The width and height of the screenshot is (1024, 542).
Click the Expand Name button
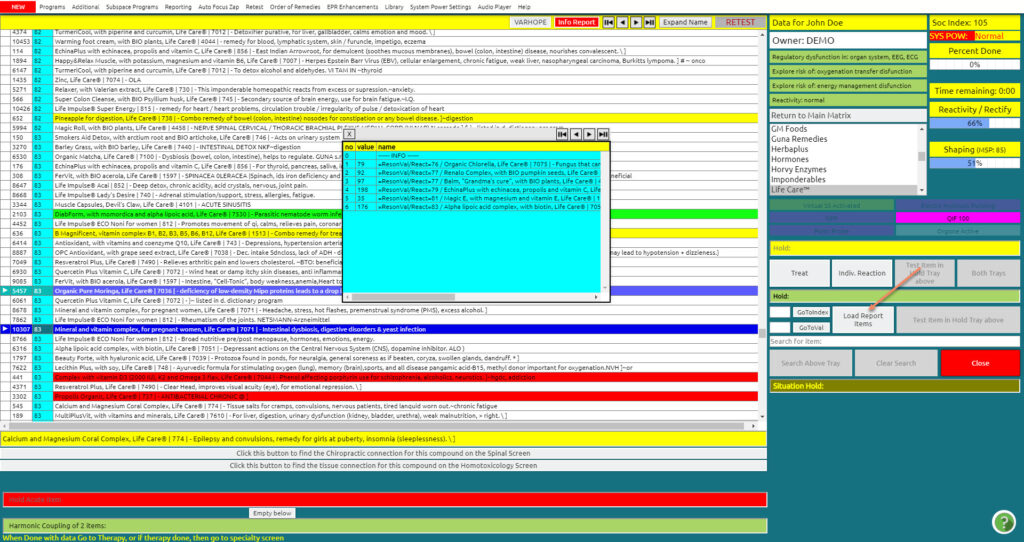(685, 21)
